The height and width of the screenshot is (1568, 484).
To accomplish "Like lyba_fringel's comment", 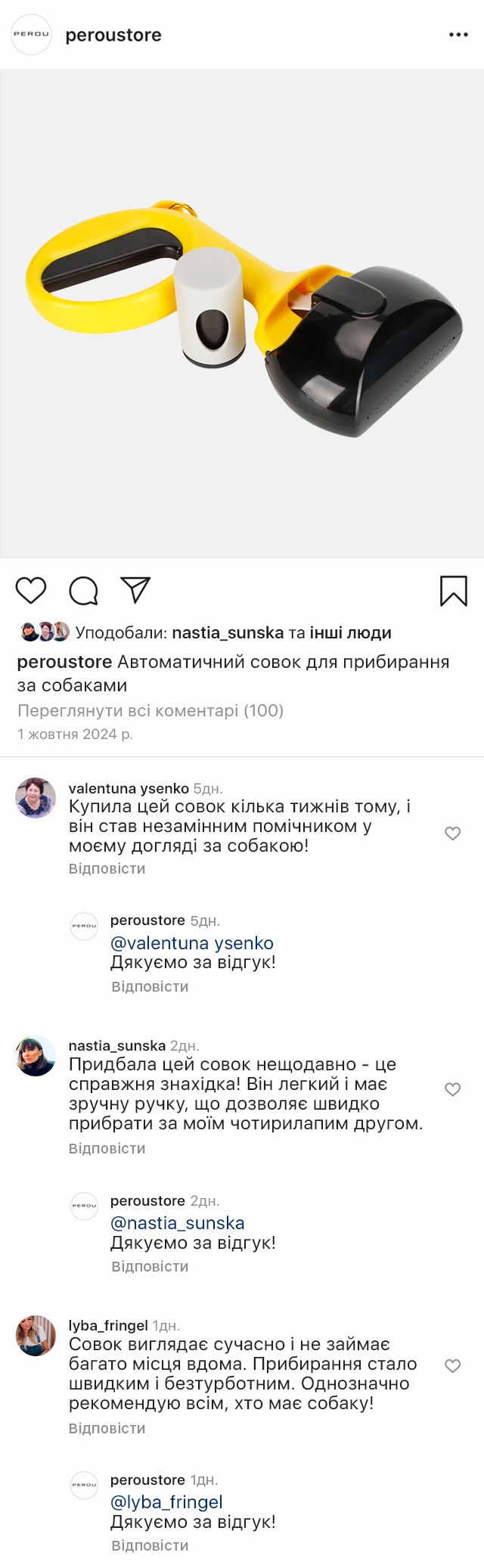I will [x=452, y=1366].
